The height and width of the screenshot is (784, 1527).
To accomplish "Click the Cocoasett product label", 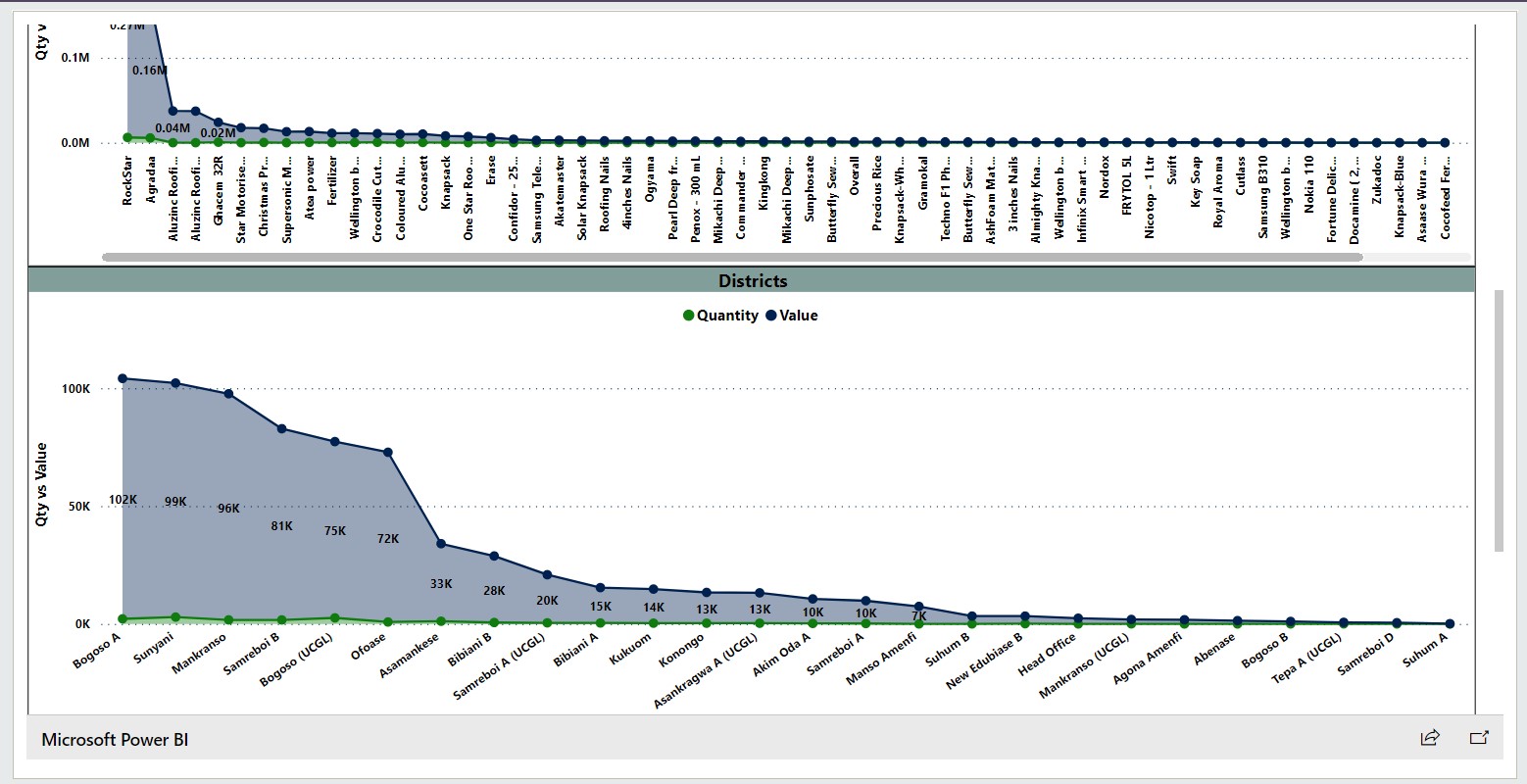I will point(422,183).
